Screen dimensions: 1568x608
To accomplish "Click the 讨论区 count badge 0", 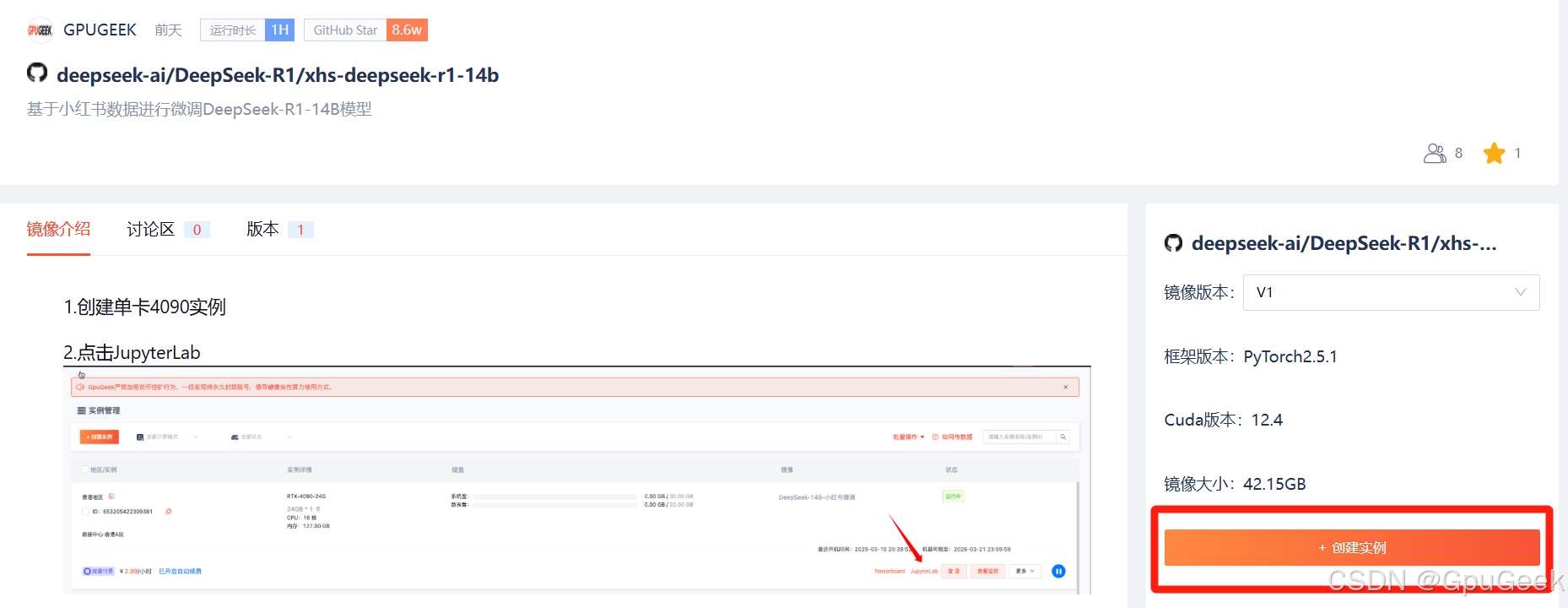I will point(197,230).
